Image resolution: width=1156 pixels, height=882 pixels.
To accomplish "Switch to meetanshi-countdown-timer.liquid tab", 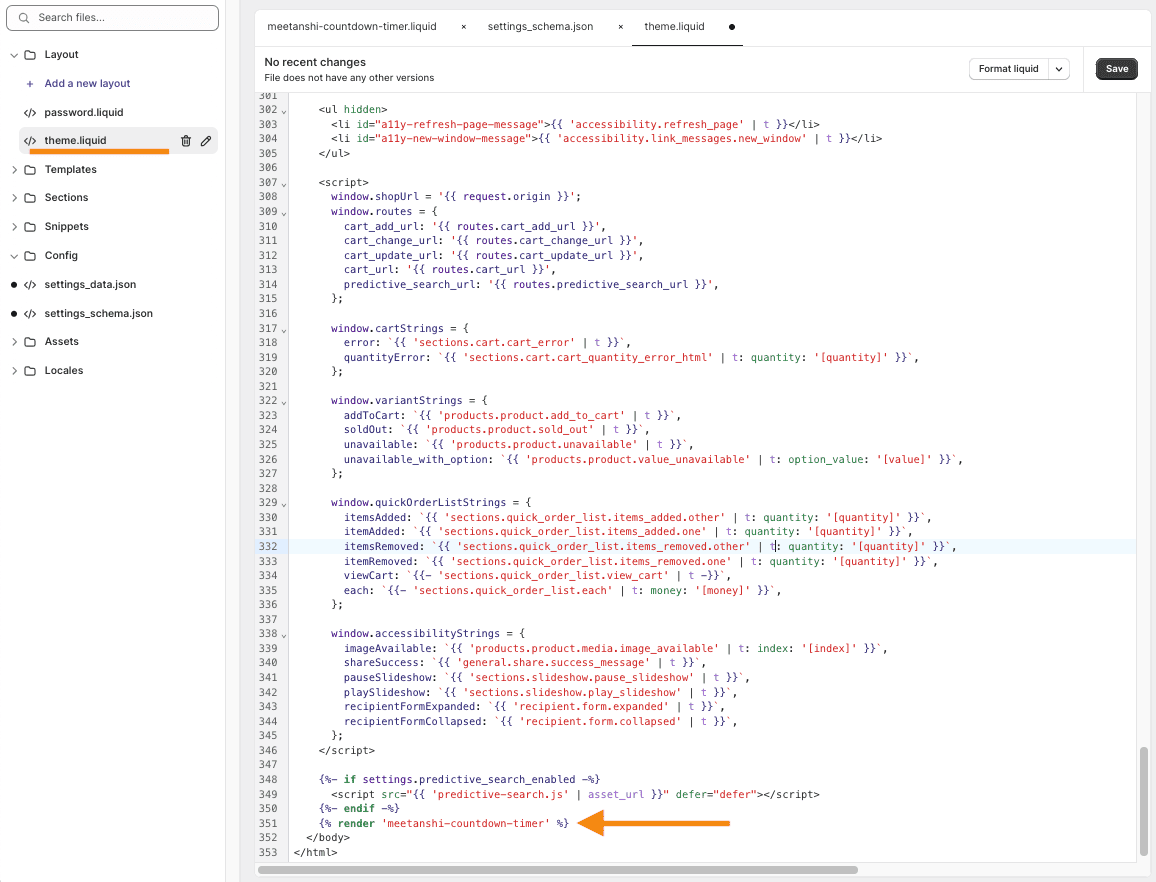I will (x=351, y=27).
